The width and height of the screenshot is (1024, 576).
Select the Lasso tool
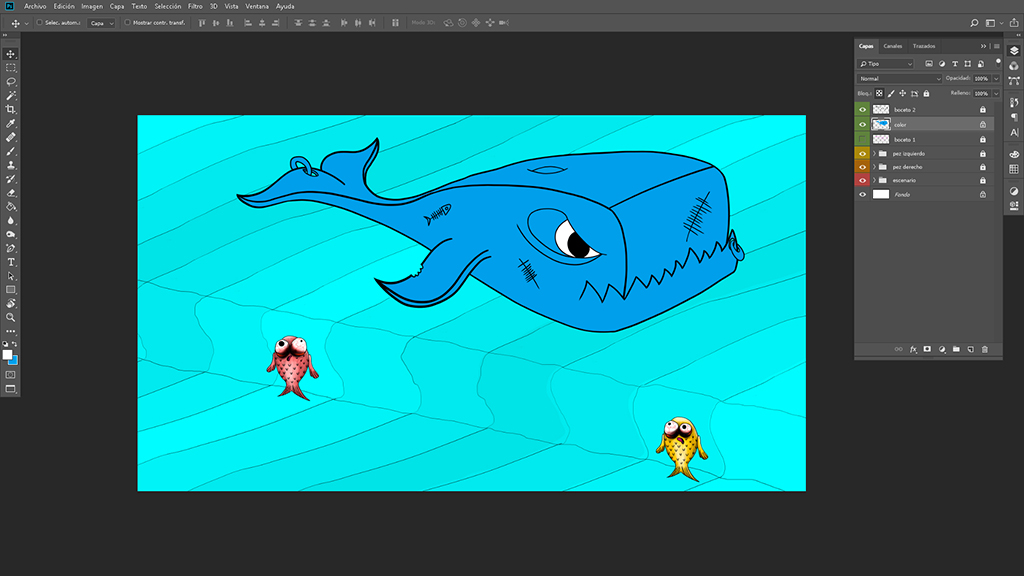point(11,81)
